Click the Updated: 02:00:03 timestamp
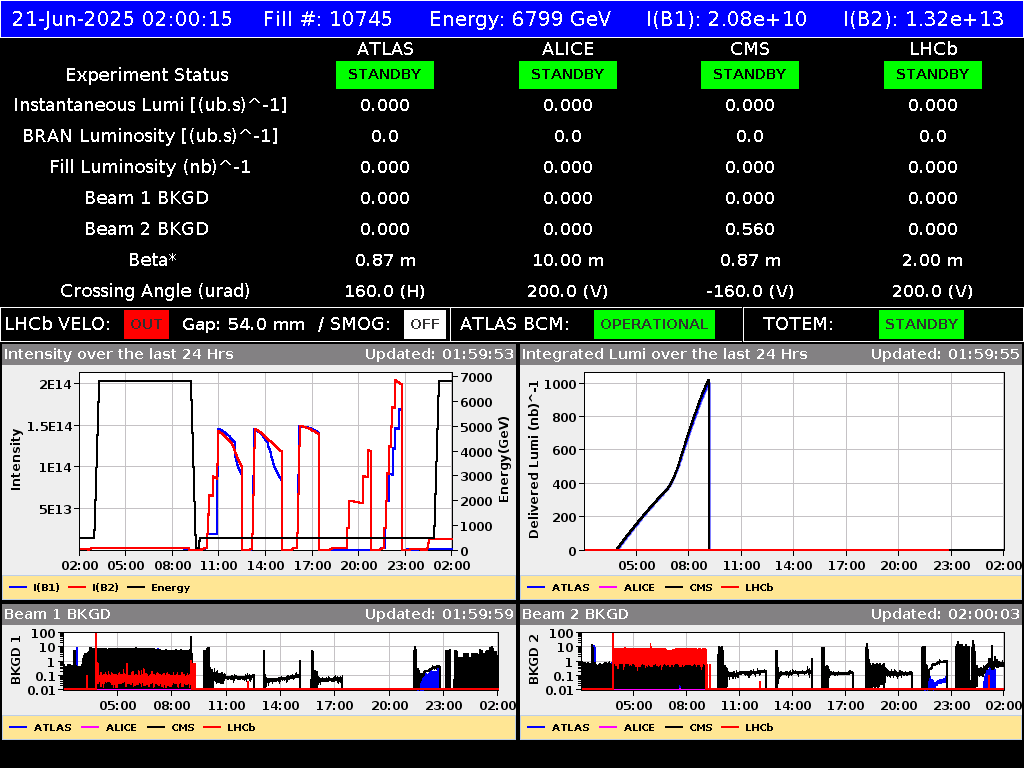 [945, 615]
